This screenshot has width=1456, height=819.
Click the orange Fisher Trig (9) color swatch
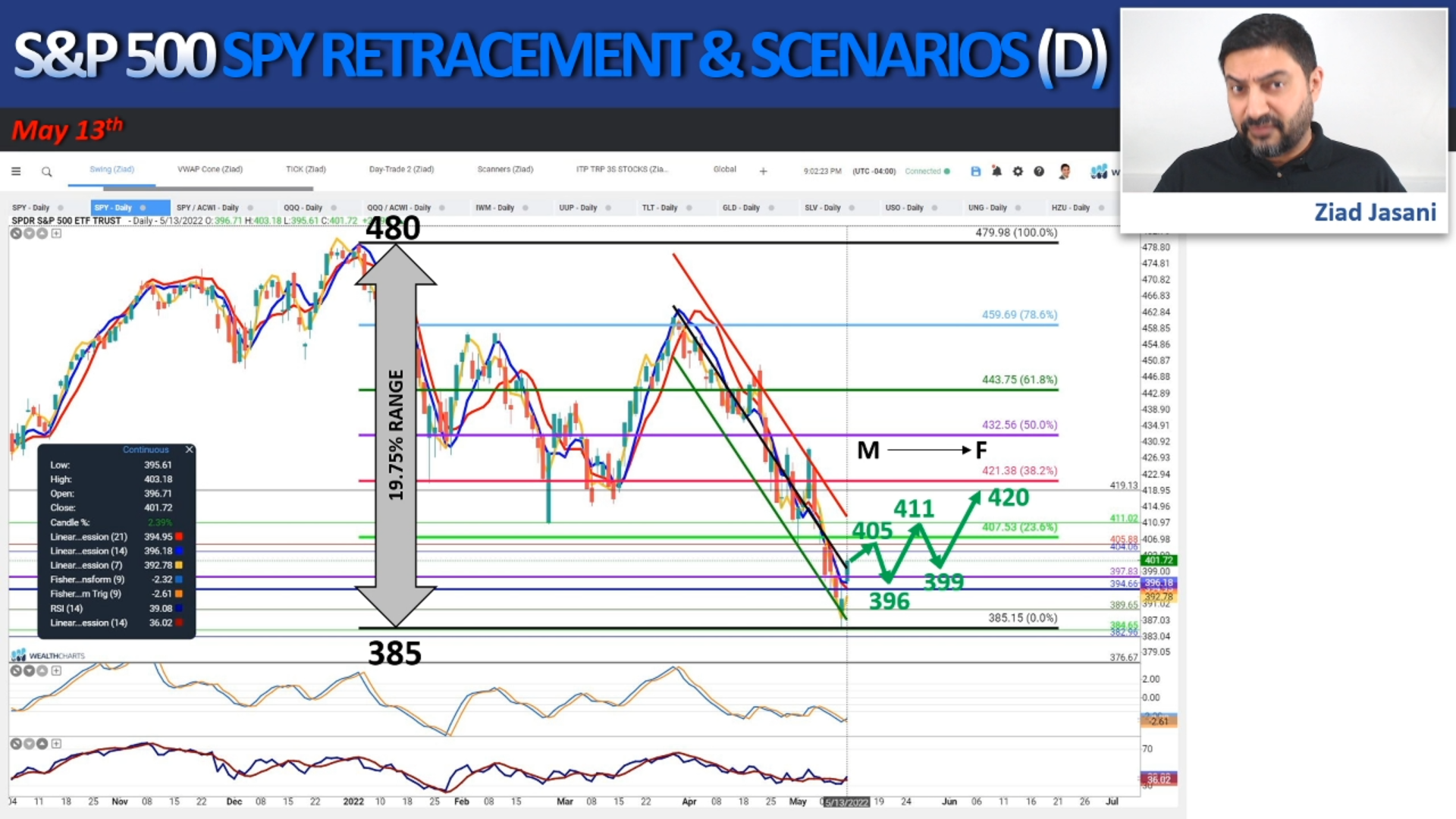[179, 594]
